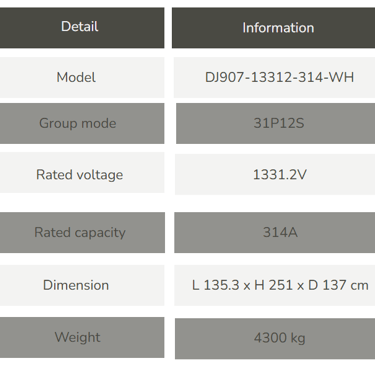Screen dimensions: 375x366
Task: Select the 314A capacity value
Action: (275, 232)
